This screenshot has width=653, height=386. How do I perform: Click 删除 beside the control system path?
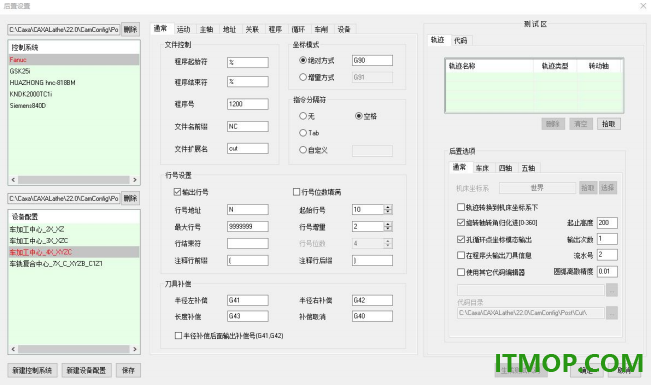[130, 30]
